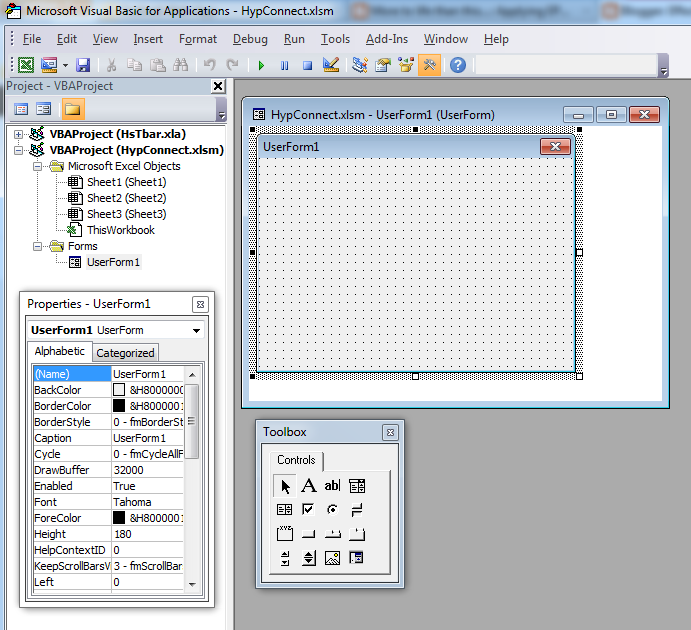
Task: Click the Undo toolbar icon
Action: click(209, 65)
